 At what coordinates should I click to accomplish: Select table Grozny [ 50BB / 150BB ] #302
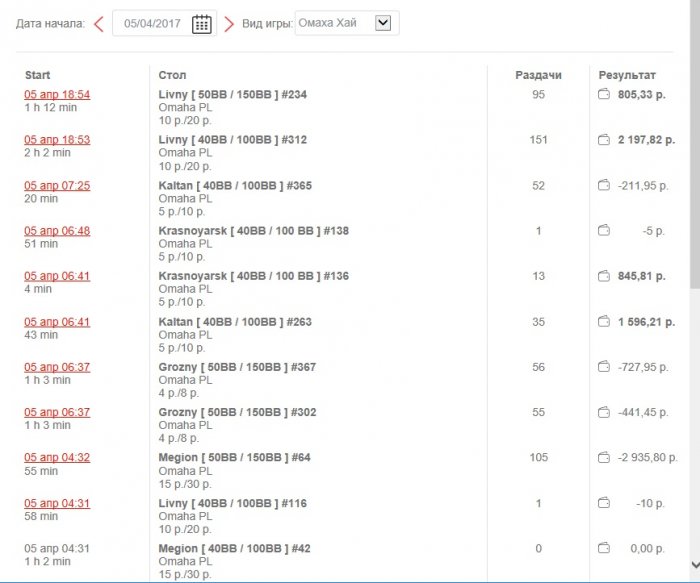point(238,412)
